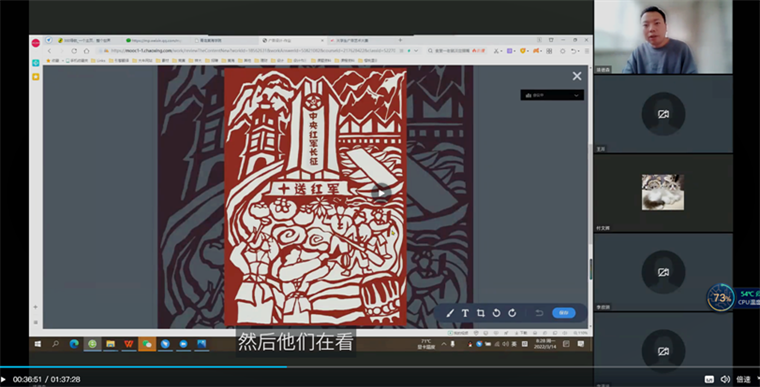Open a new browser tab

pyautogui.click(x=400, y=40)
